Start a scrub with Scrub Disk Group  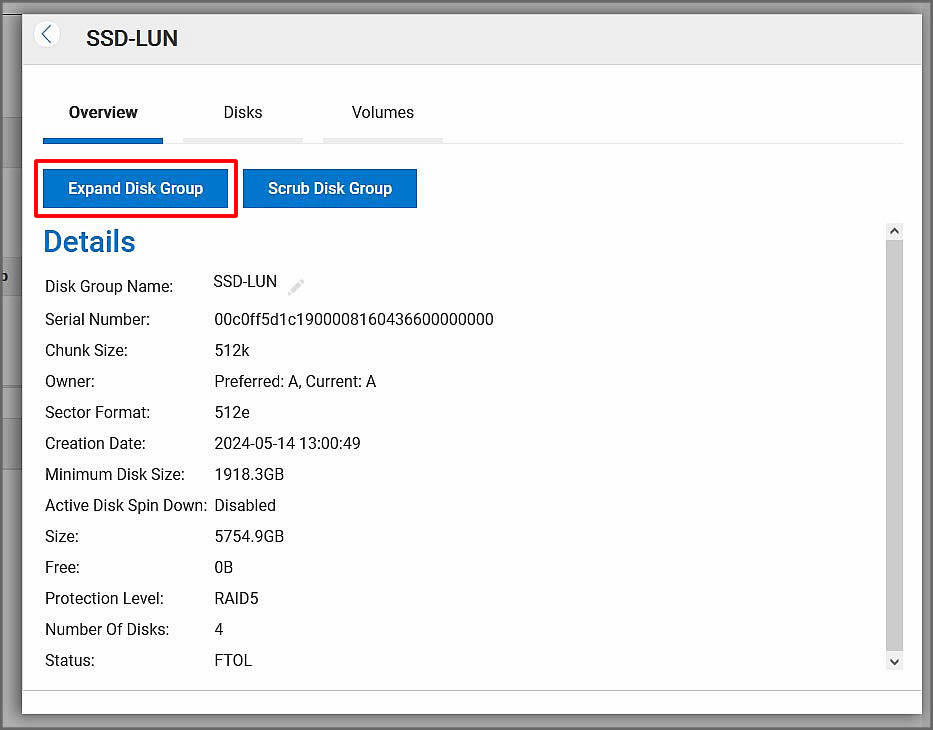tap(329, 188)
